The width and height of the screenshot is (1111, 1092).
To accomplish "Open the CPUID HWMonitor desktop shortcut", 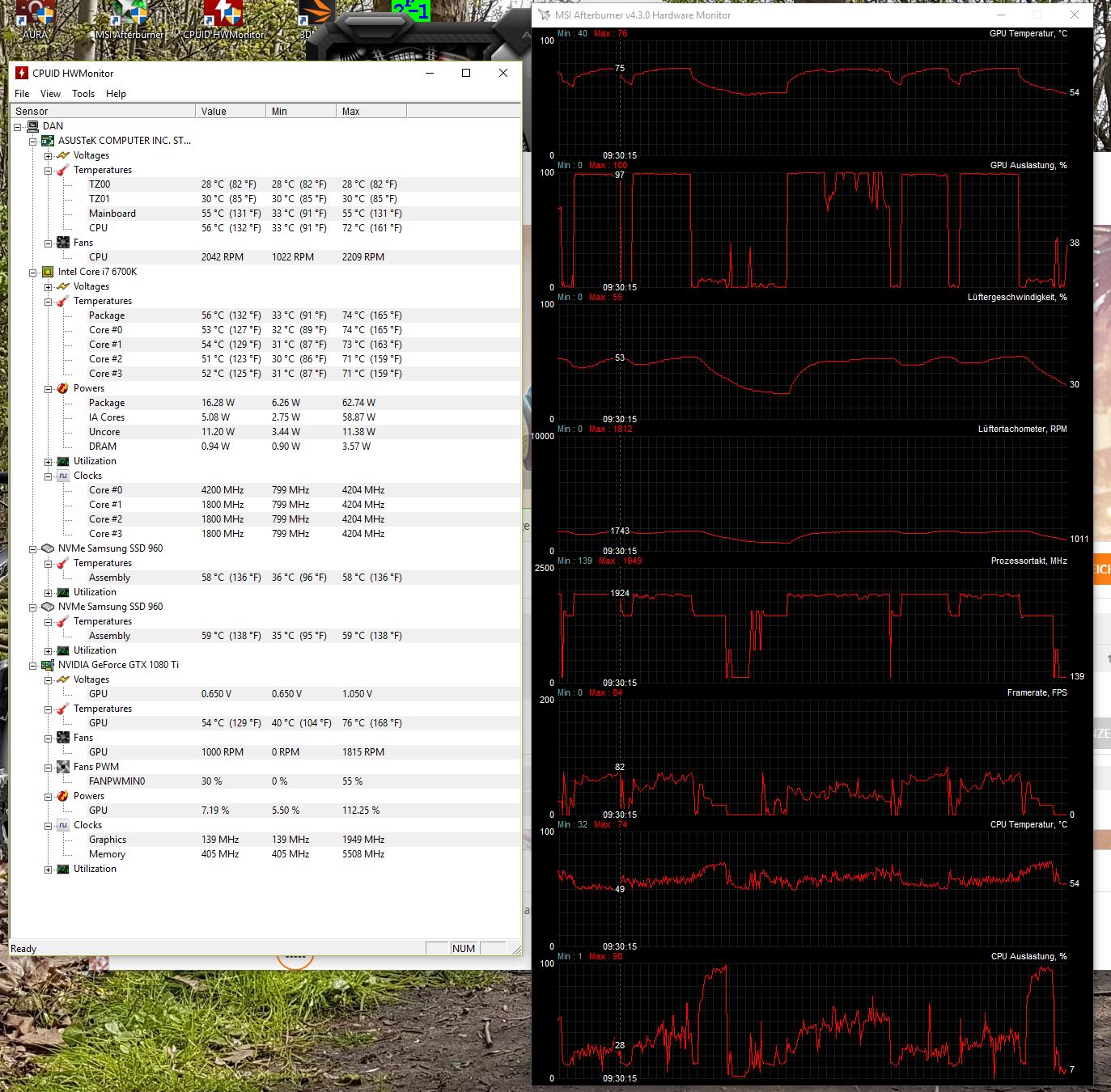I will point(223,19).
